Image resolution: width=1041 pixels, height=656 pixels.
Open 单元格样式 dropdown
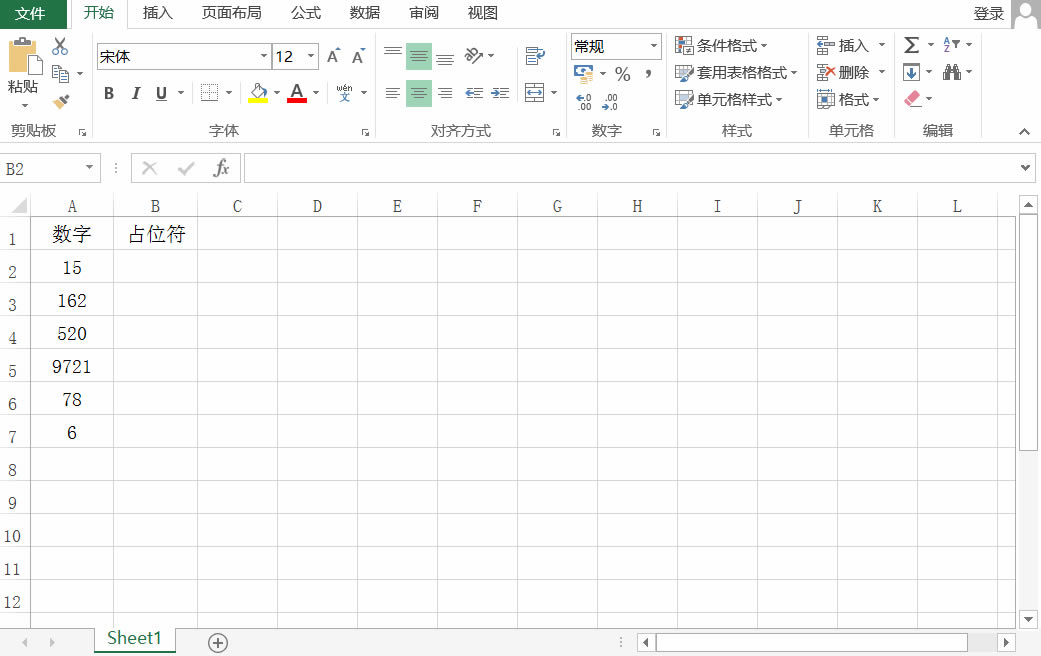point(729,100)
